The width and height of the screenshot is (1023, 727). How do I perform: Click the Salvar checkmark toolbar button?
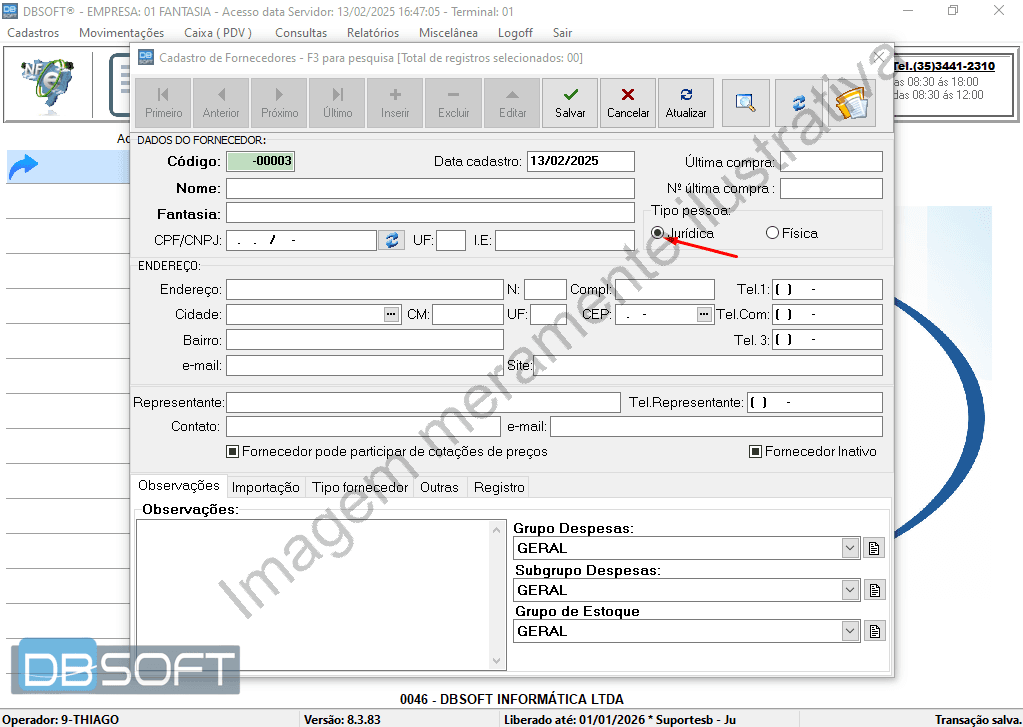(570, 103)
